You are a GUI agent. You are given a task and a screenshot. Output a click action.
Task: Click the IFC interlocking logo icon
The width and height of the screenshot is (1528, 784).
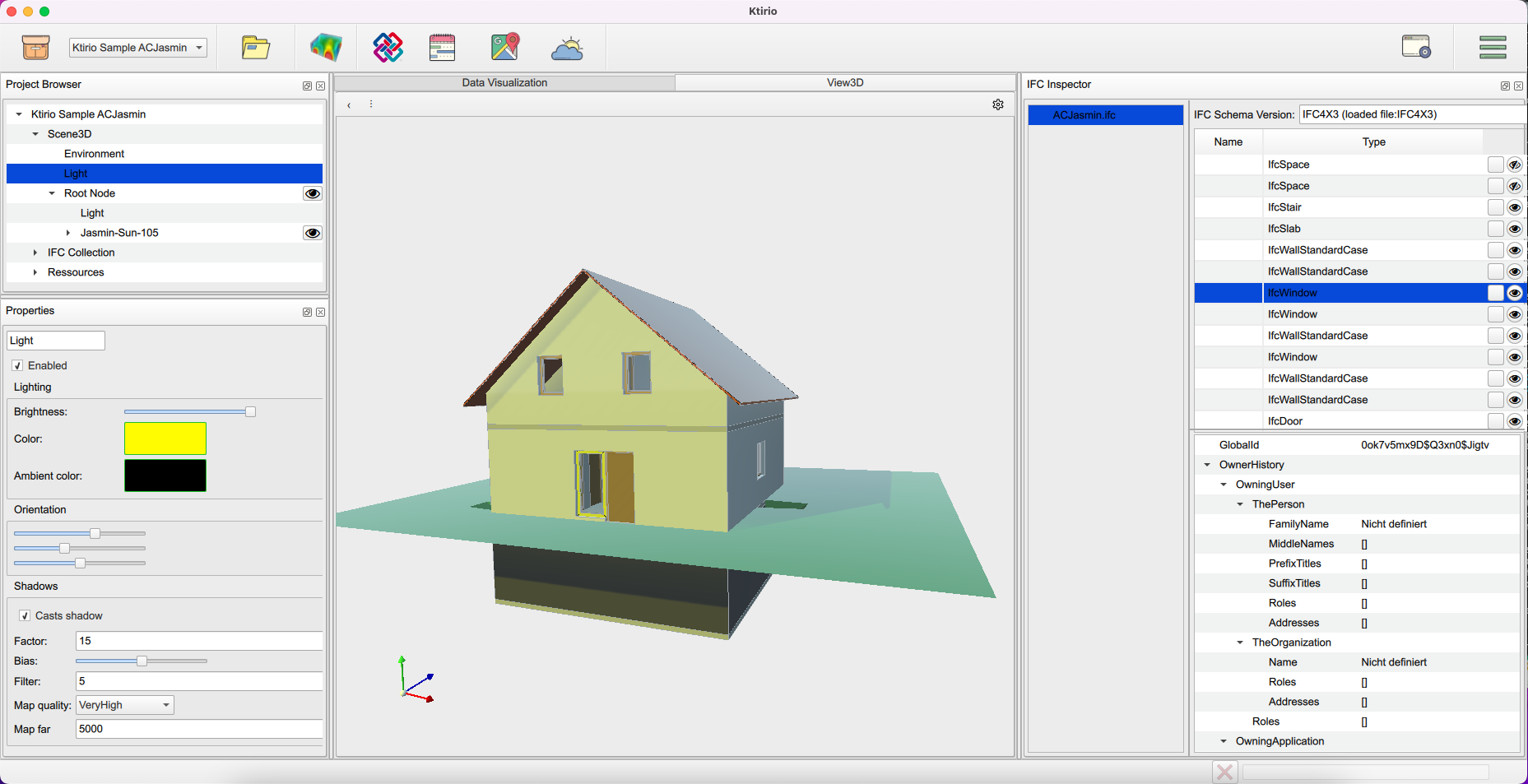388,48
